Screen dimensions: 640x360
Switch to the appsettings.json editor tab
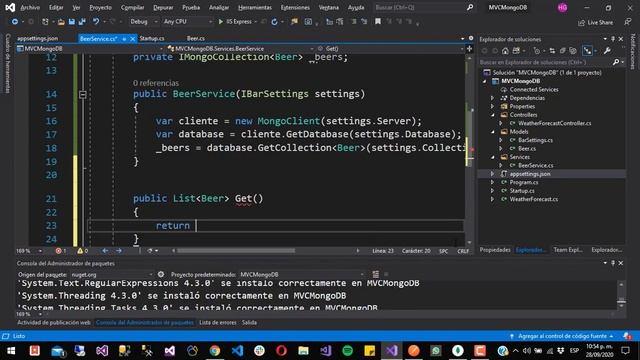click(x=37, y=38)
